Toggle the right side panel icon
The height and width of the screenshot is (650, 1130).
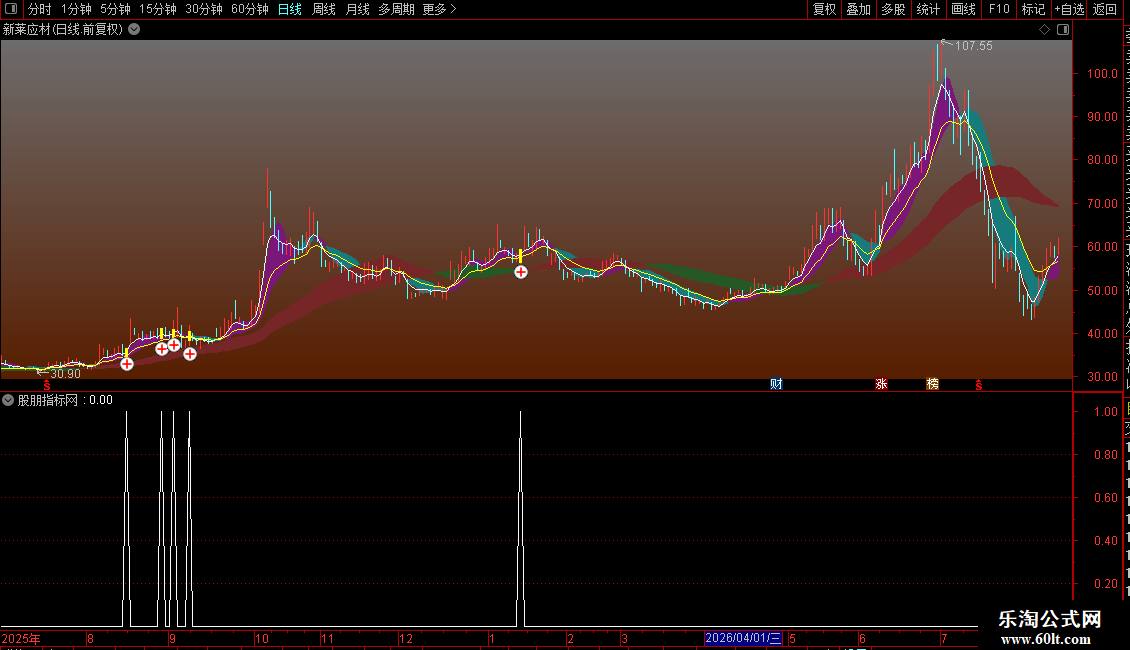tap(1063, 30)
